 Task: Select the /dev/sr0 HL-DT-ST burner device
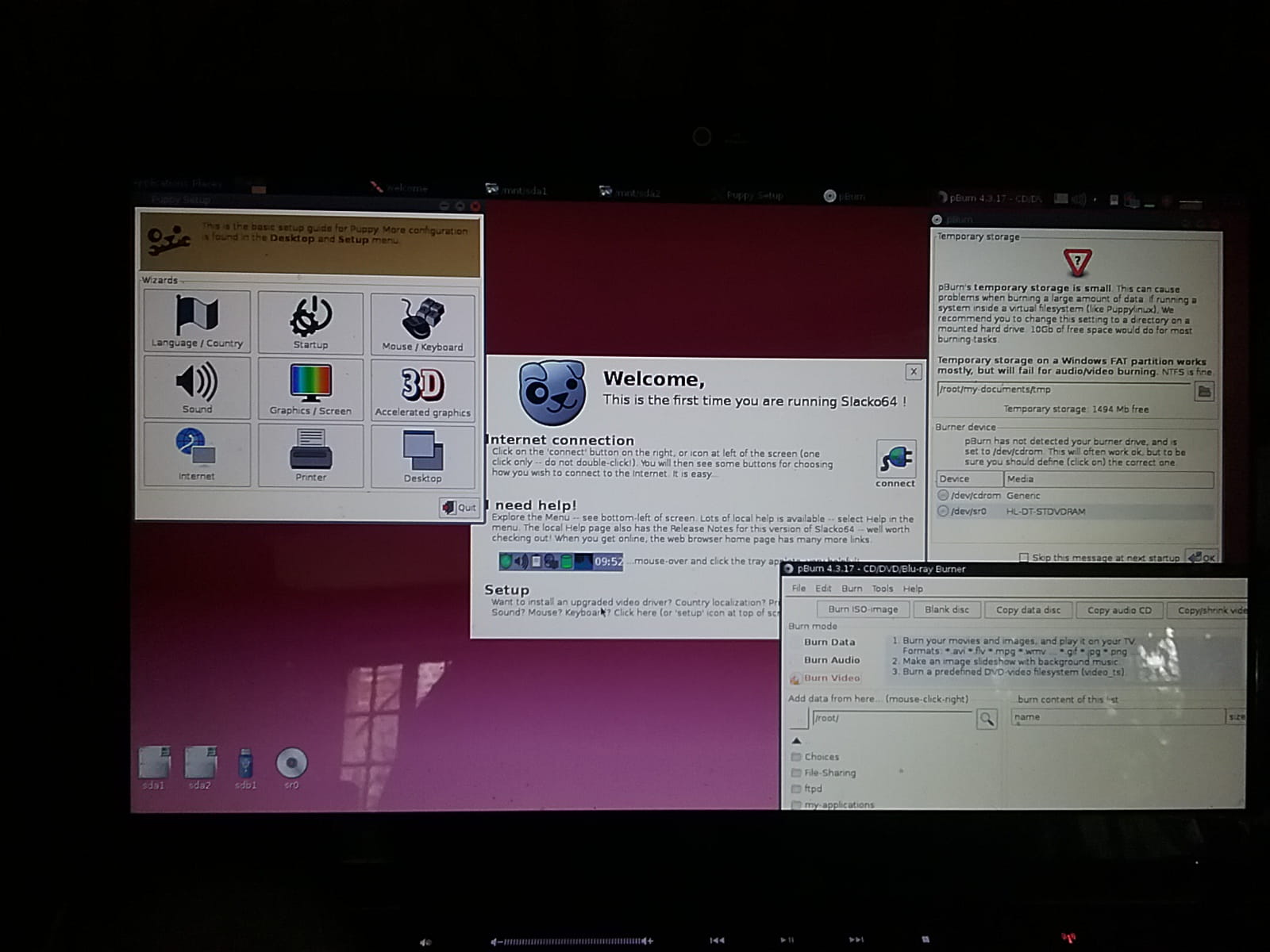[x=1075, y=512]
